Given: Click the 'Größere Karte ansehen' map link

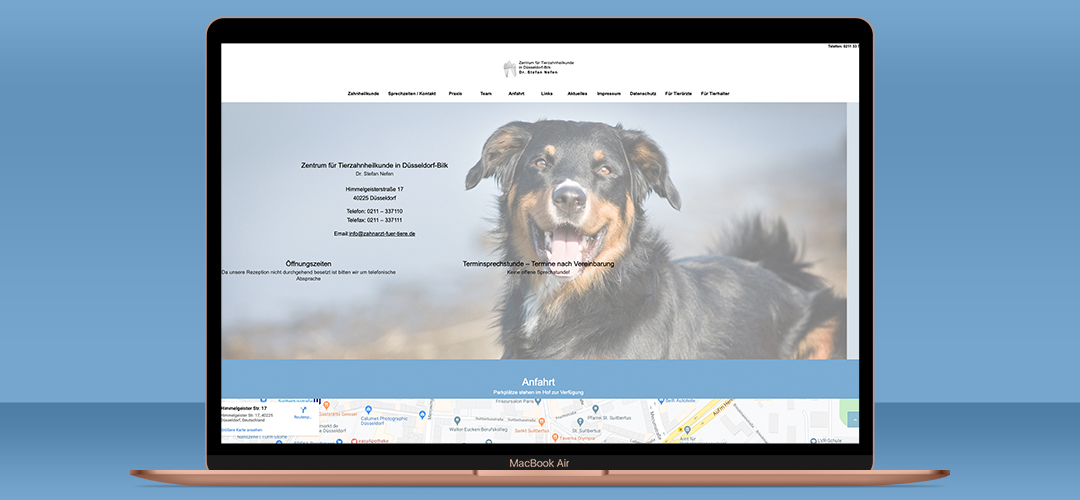Looking at the screenshot, I should pos(243,430).
